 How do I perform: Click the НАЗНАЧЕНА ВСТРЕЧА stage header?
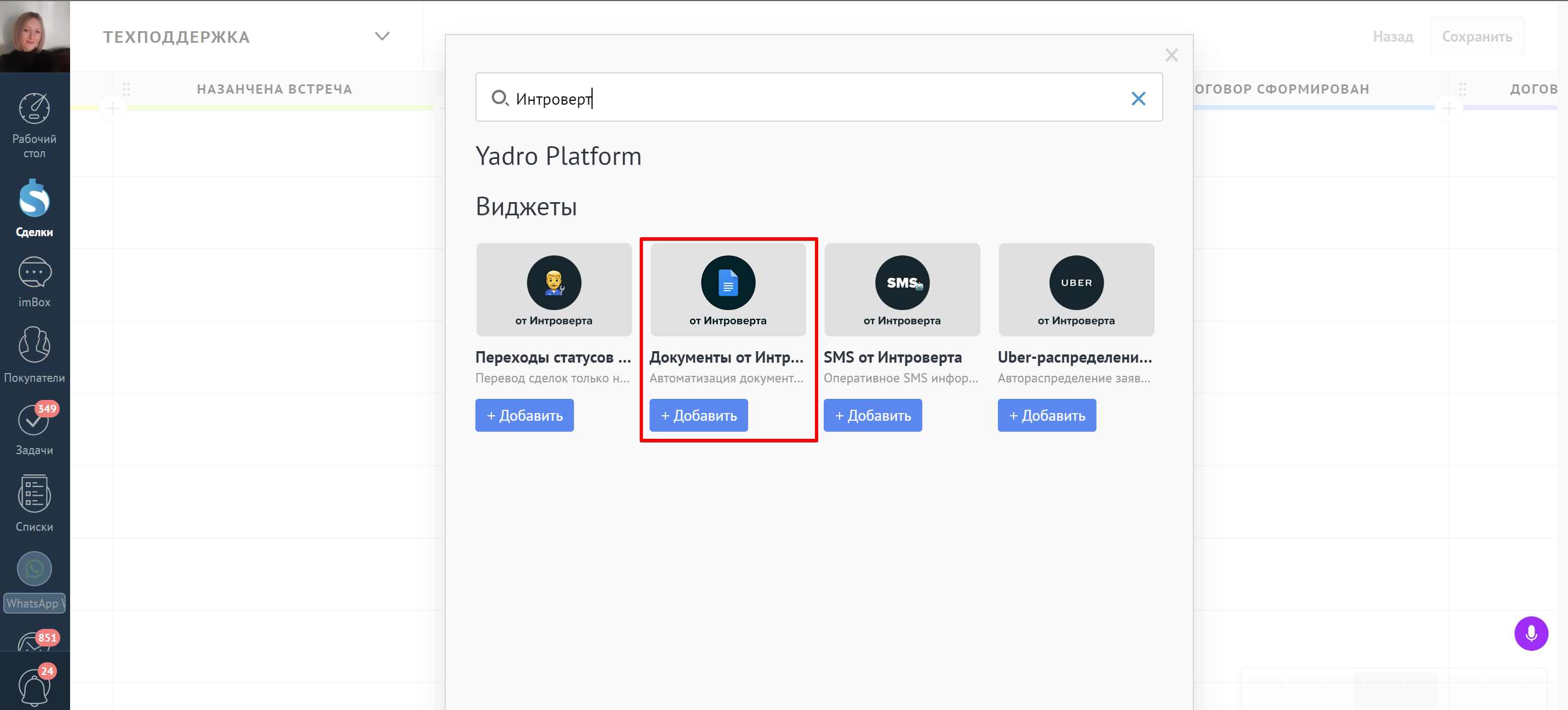click(274, 89)
